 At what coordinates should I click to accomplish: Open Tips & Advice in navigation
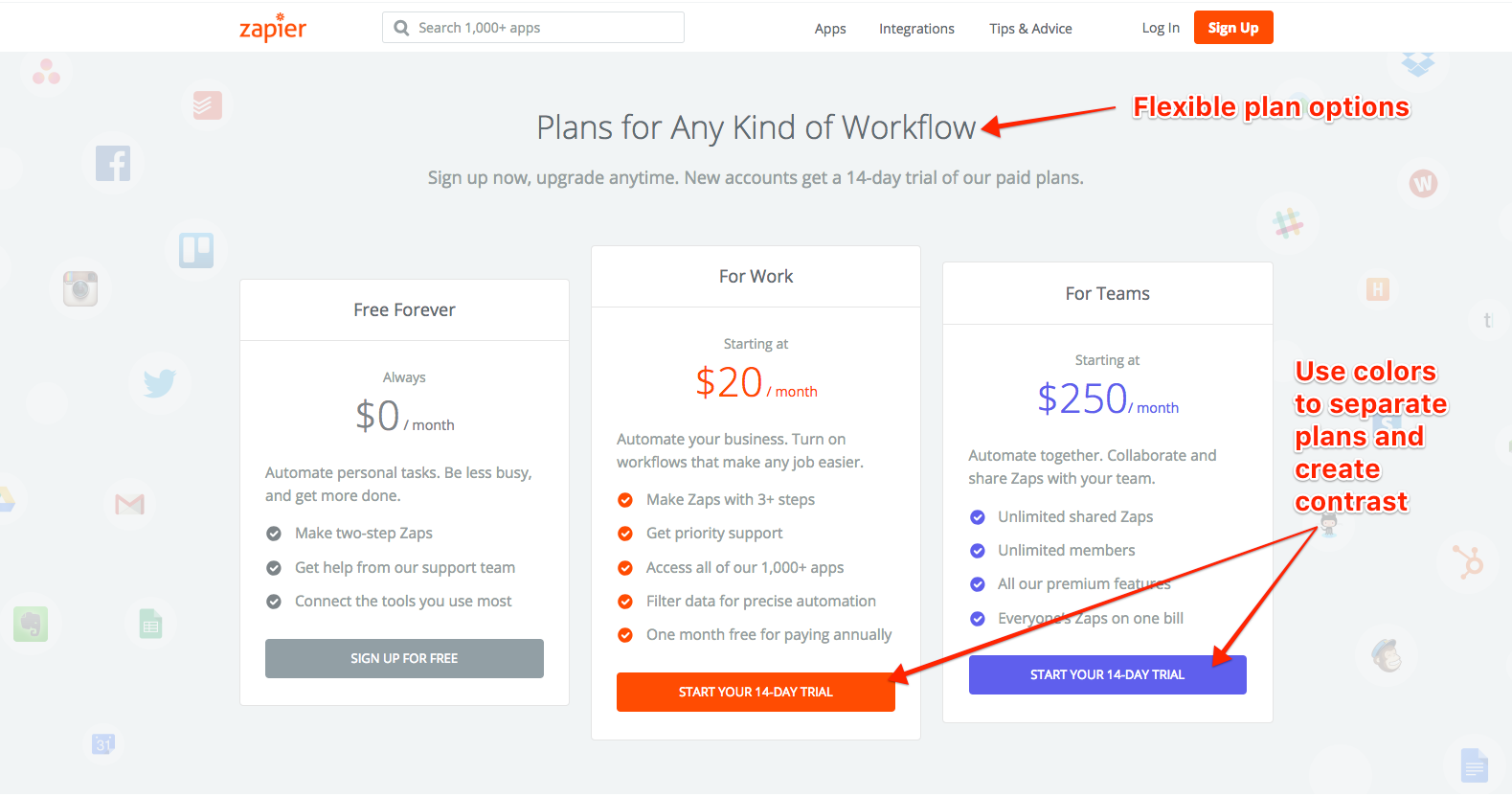[1030, 29]
